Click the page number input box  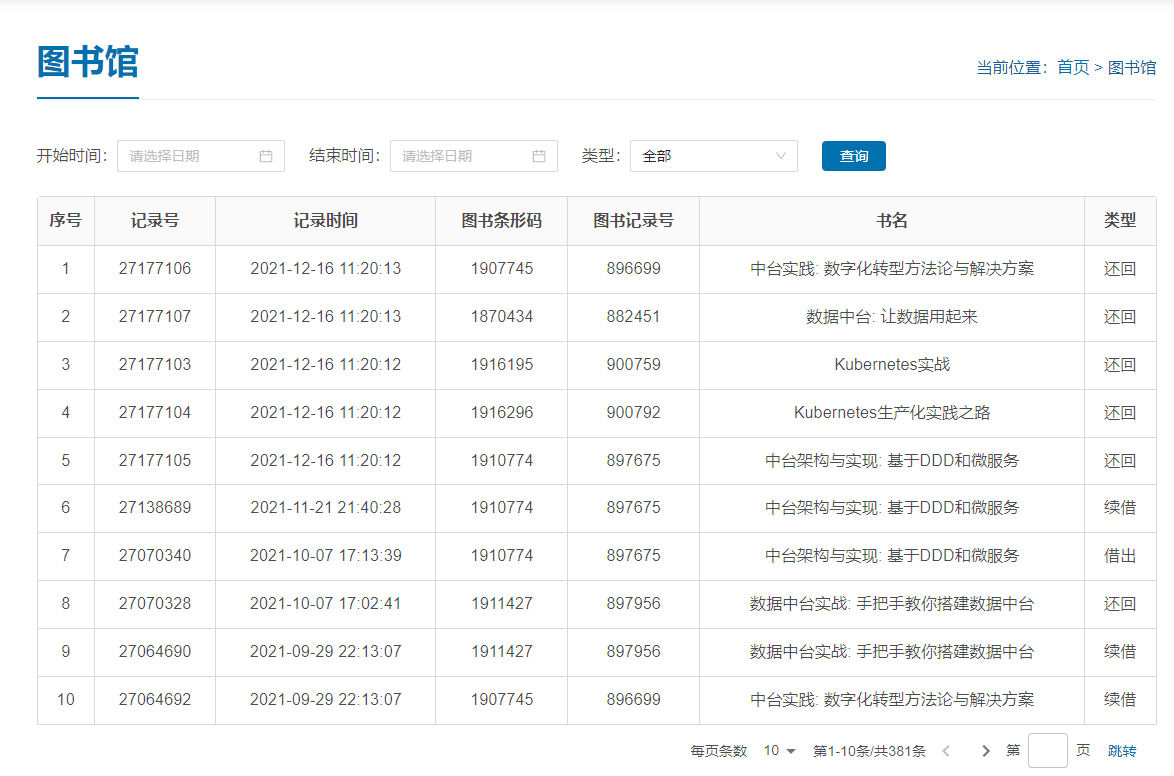pyautogui.click(x=1047, y=751)
